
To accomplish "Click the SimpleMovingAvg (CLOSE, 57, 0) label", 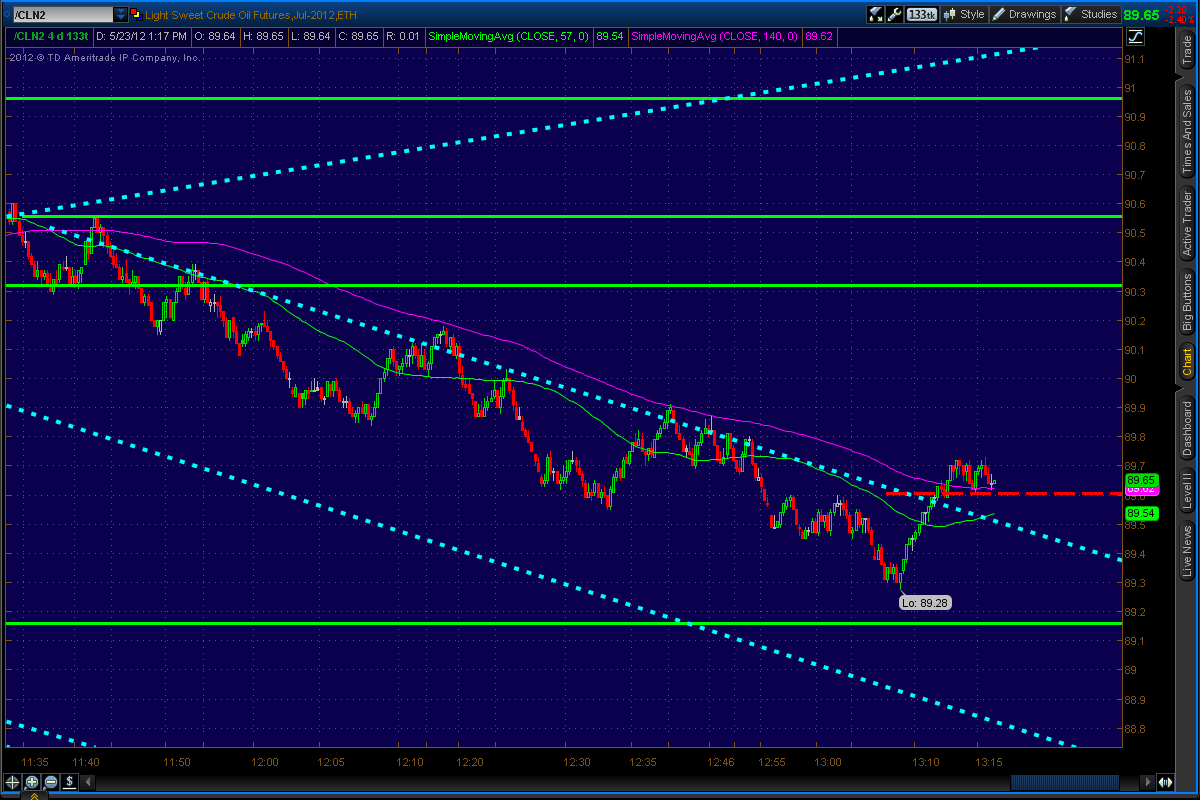I will tap(509, 36).
